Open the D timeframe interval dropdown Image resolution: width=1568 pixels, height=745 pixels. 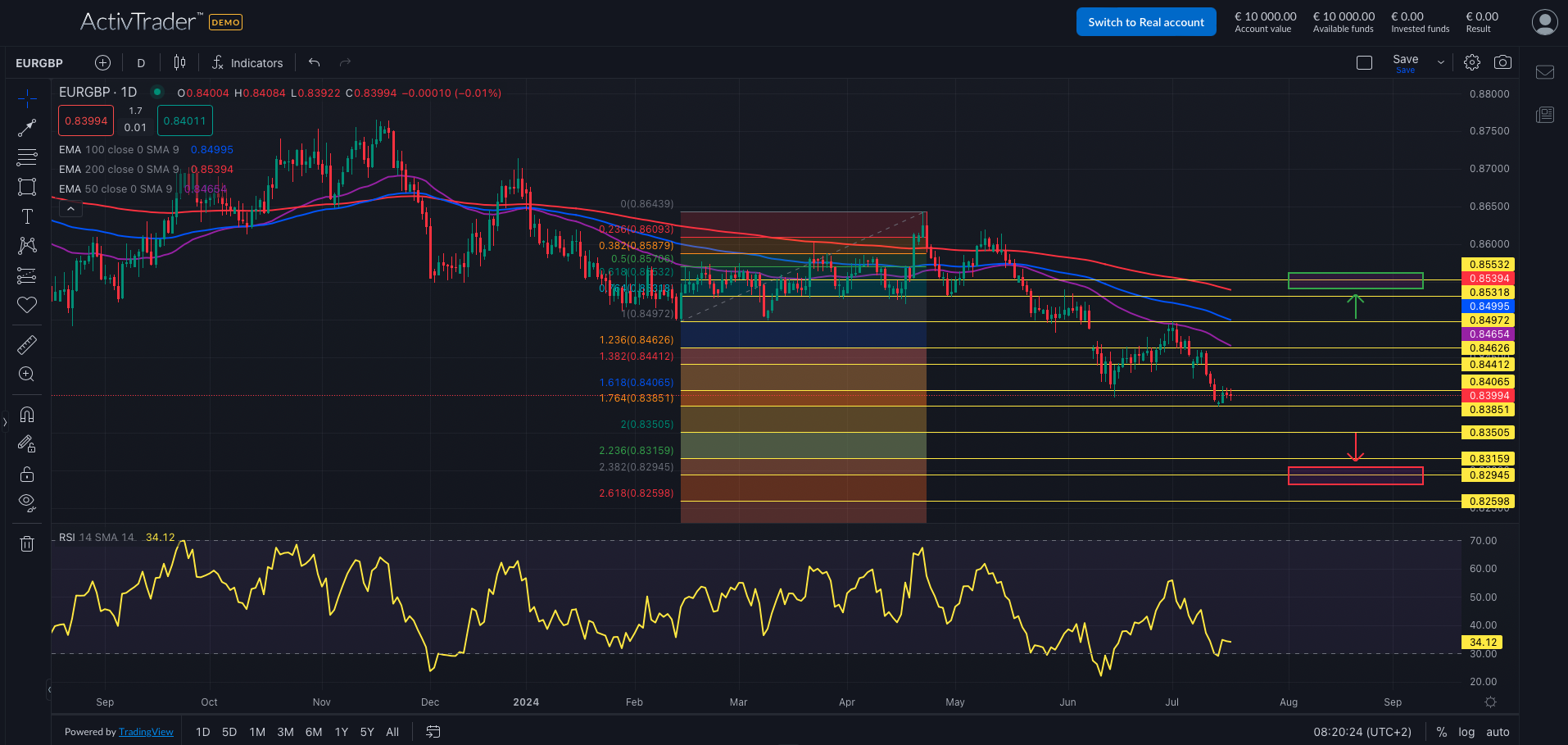(140, 62)
